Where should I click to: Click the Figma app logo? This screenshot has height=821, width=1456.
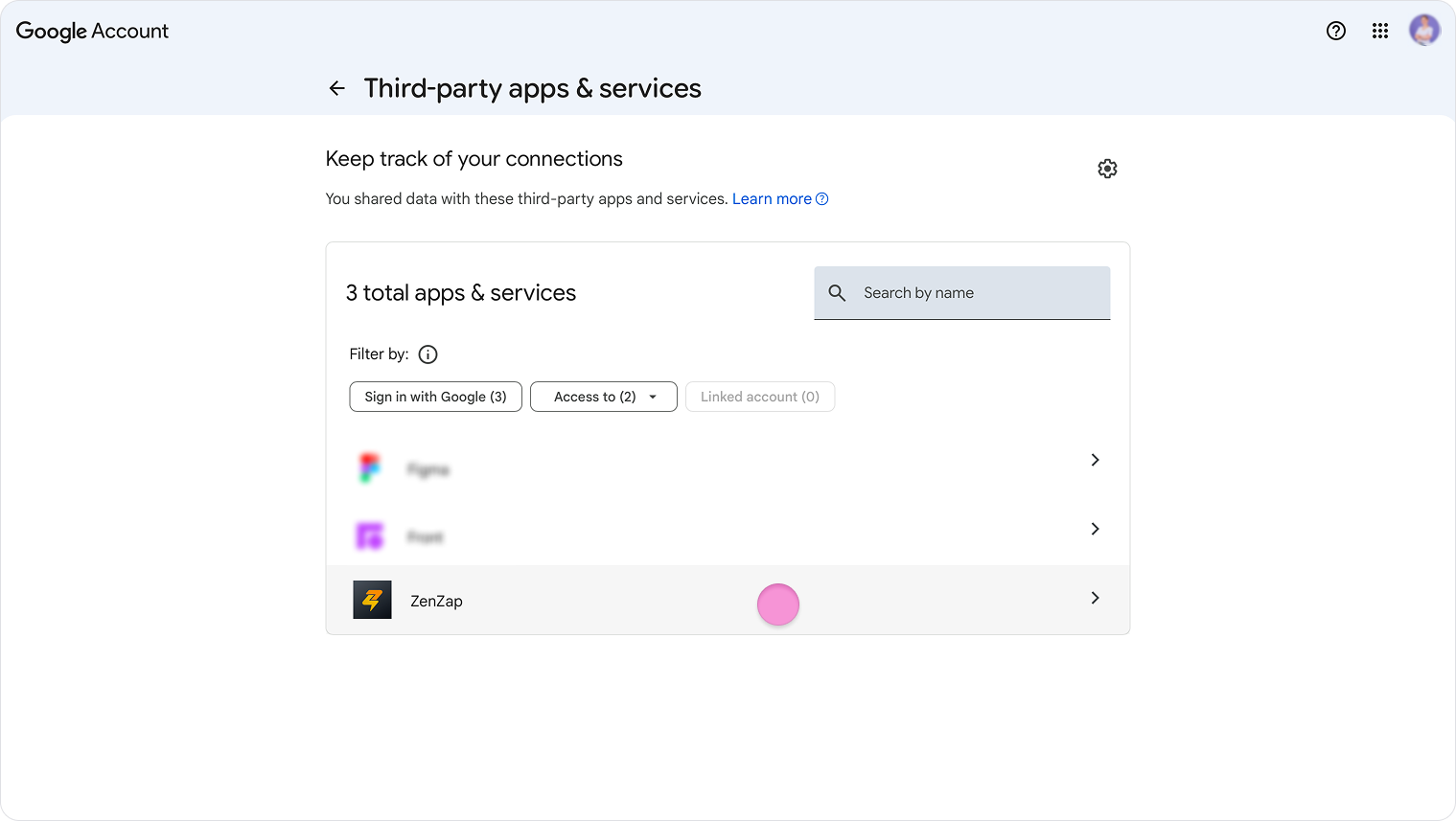370,468
